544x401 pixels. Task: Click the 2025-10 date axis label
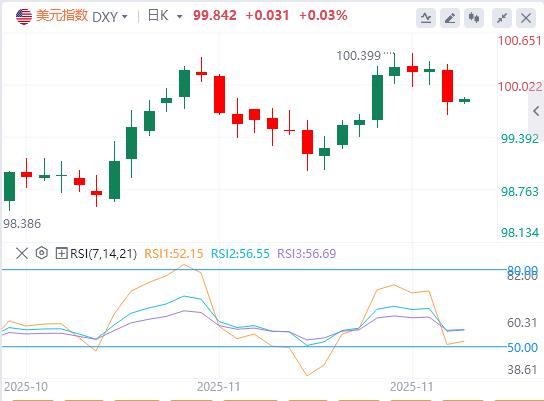[26, 386]
